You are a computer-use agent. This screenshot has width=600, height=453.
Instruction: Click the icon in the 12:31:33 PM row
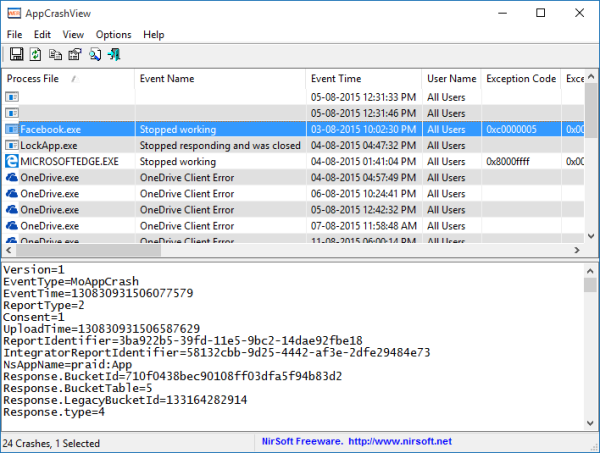(12, 97)
